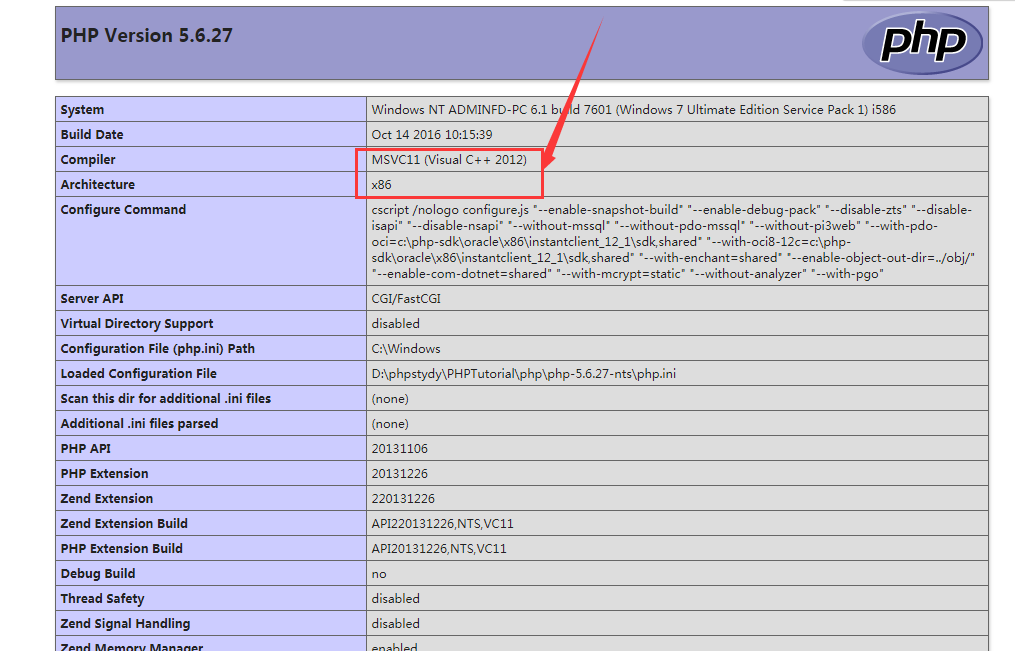Viewport: 1015px width, 651px height.
Task: Click the Architecture x86 value
Action: tap(380, 184)
